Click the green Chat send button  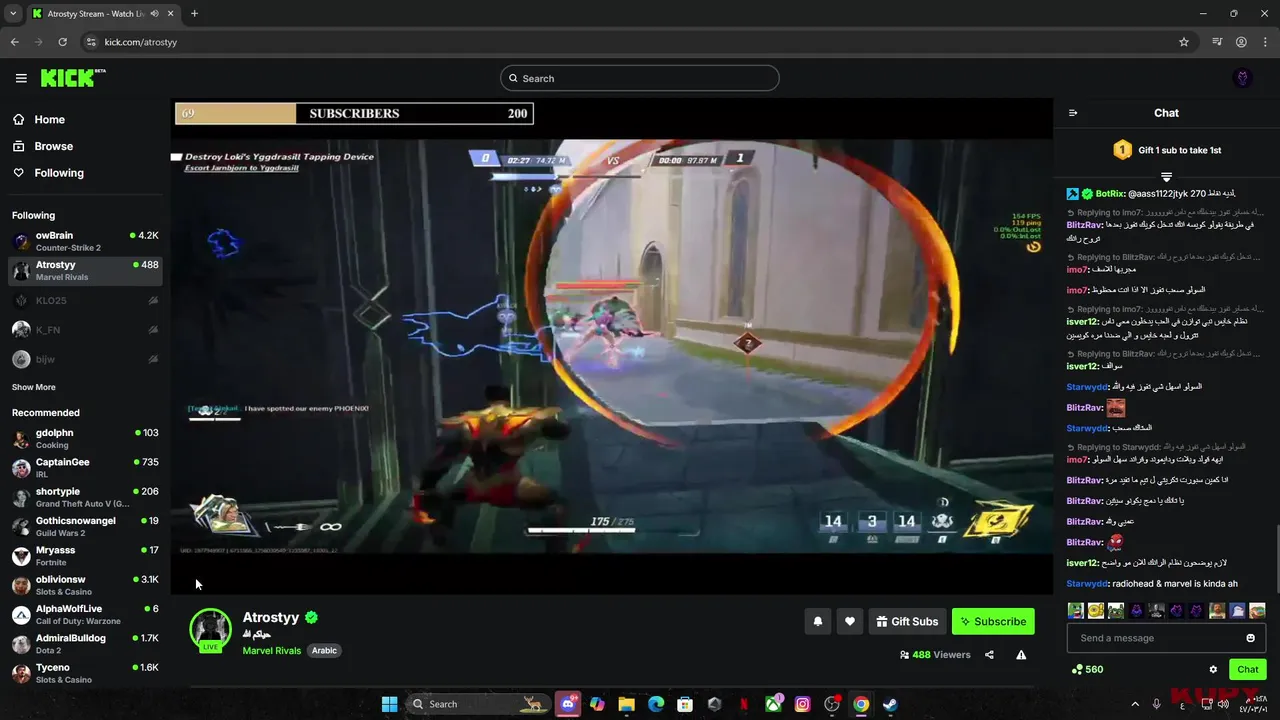1248,669
